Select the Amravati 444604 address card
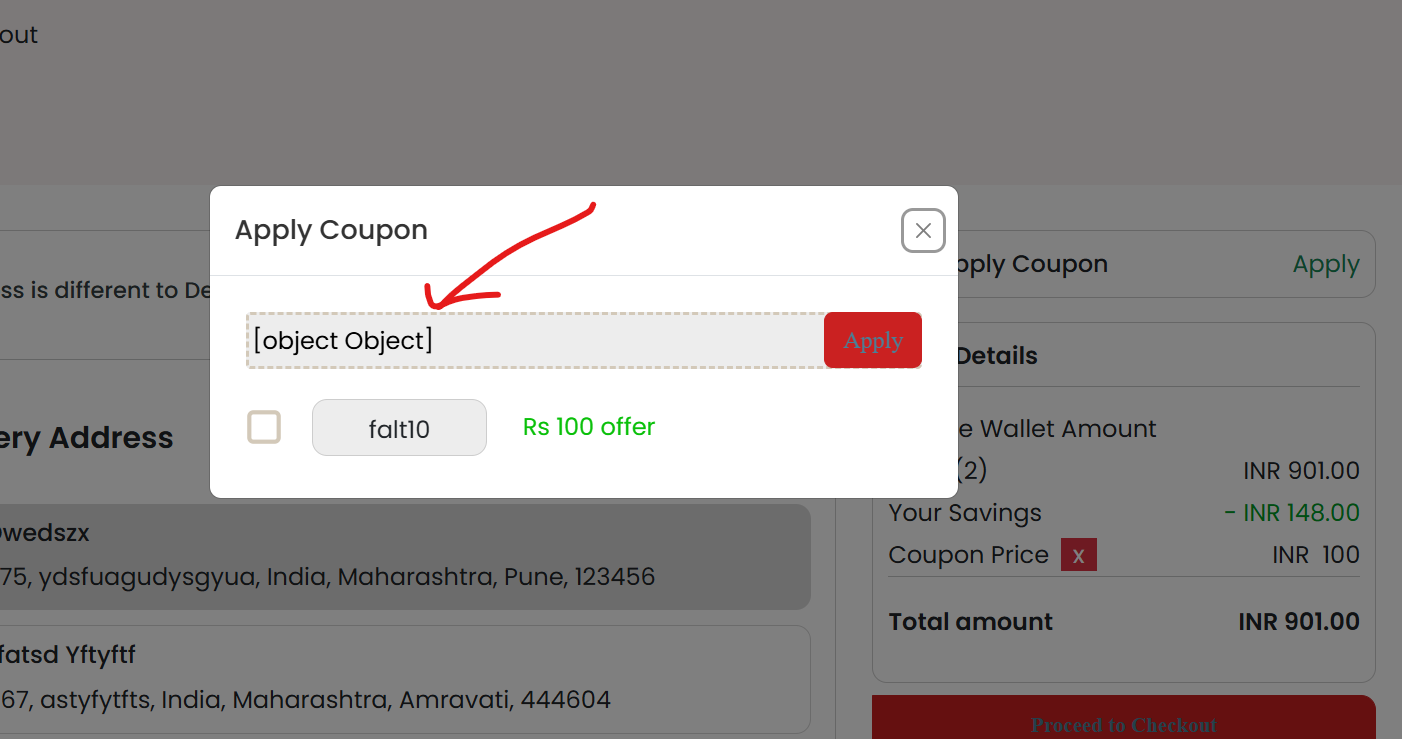The width and height of the screenshot is (1402, 739). point(405,680)
